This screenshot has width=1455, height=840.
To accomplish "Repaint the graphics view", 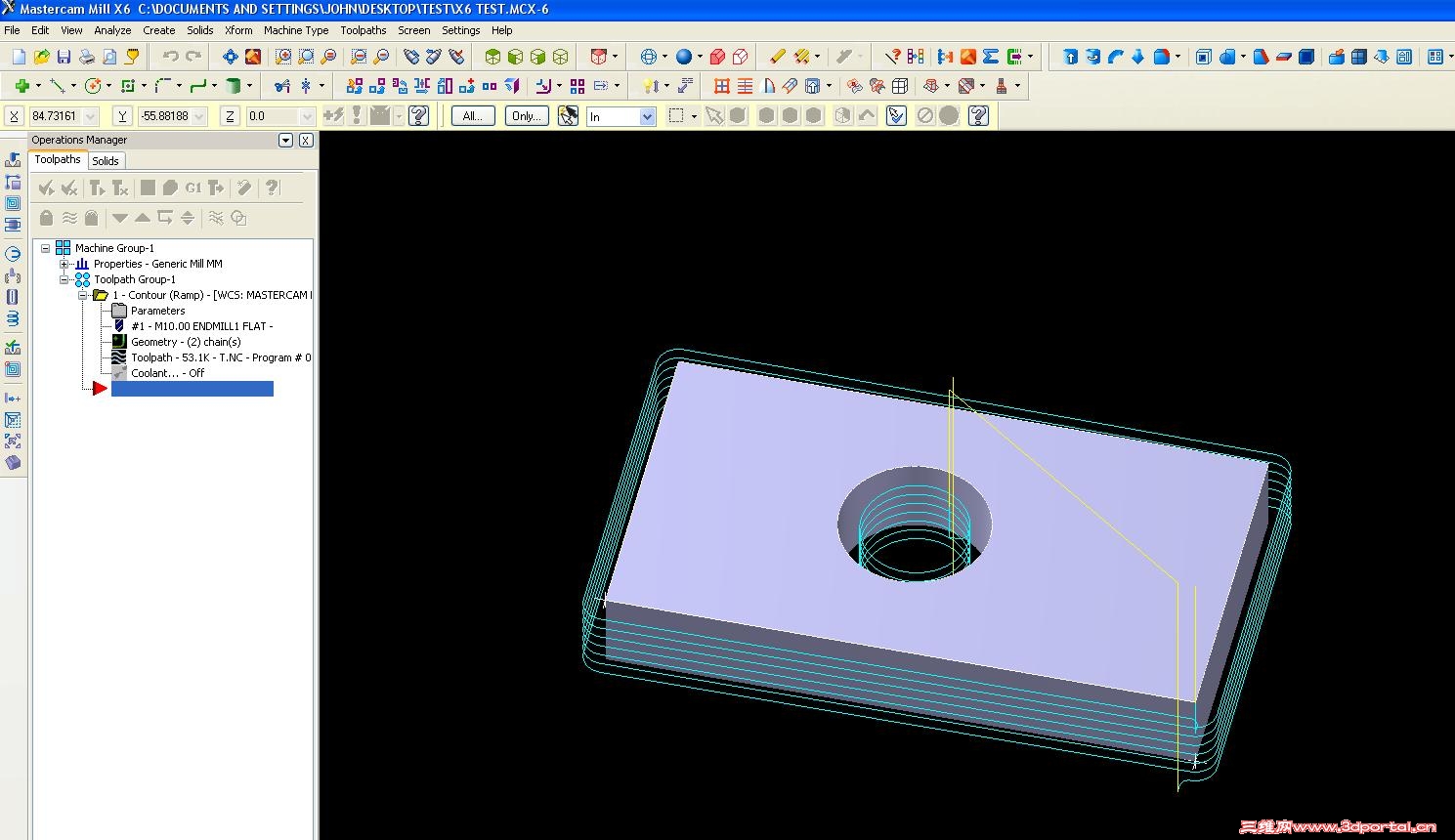I will 252,57.
